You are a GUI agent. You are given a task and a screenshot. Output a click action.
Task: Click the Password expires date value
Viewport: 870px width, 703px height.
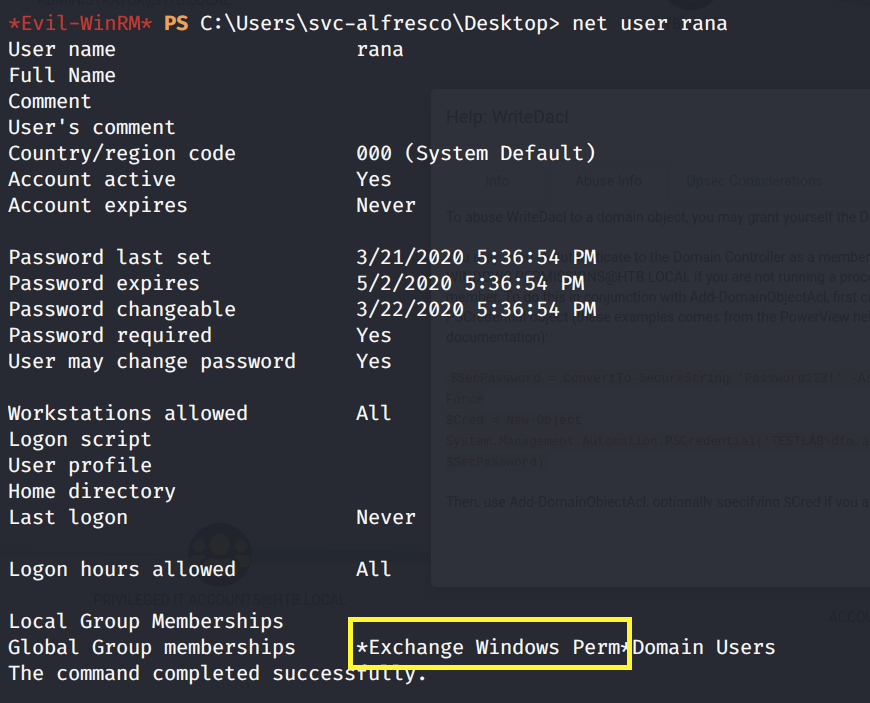[x=470, y=283]
